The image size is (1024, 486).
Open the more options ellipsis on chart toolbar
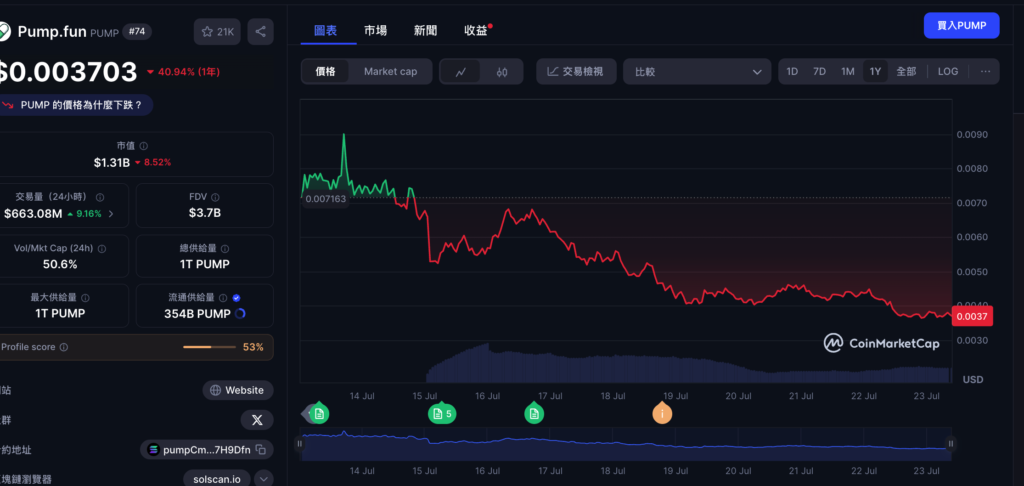coord(985,72)
